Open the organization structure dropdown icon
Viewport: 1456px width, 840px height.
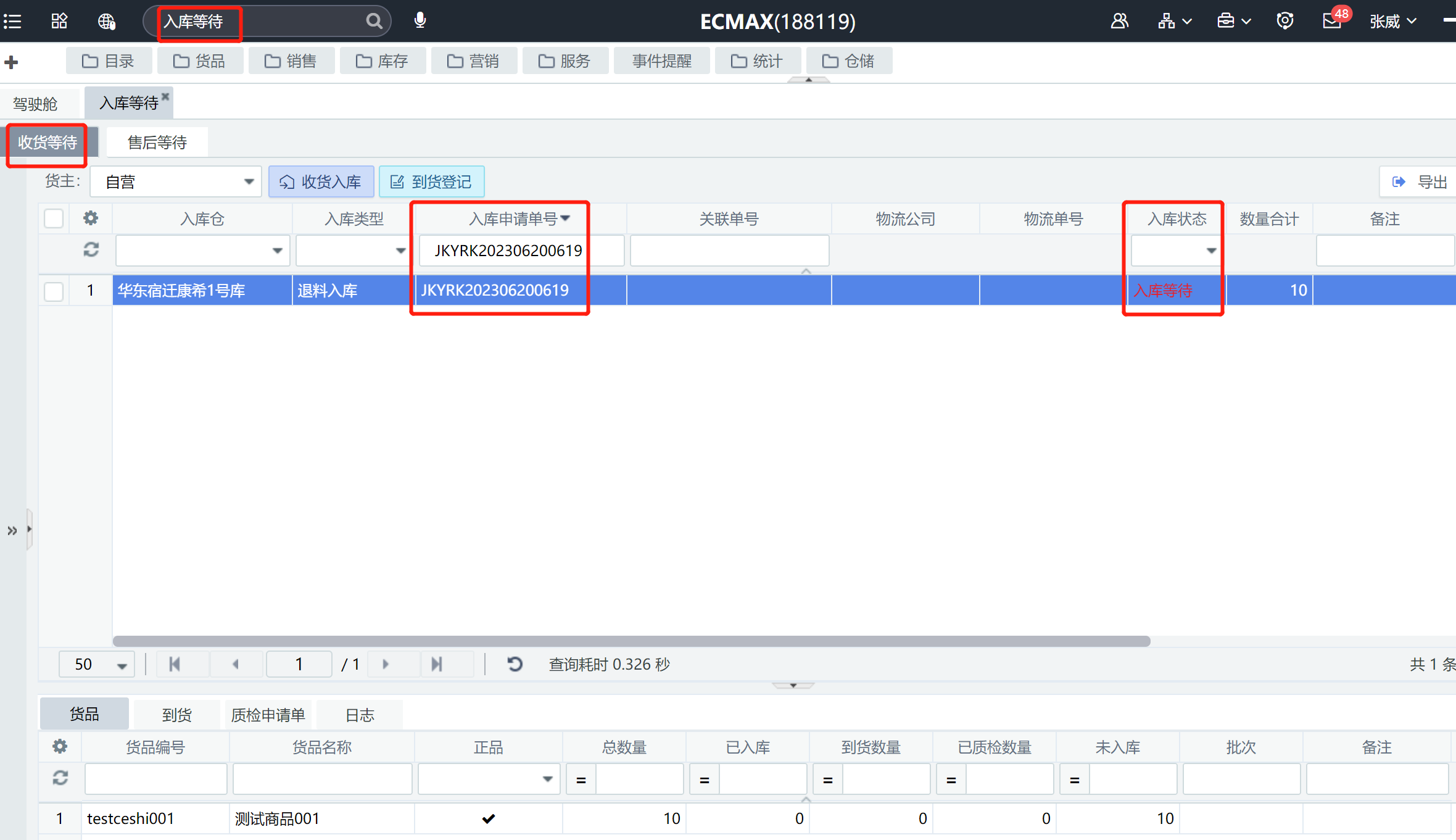pyautogui.click(x=1175, y=21)
